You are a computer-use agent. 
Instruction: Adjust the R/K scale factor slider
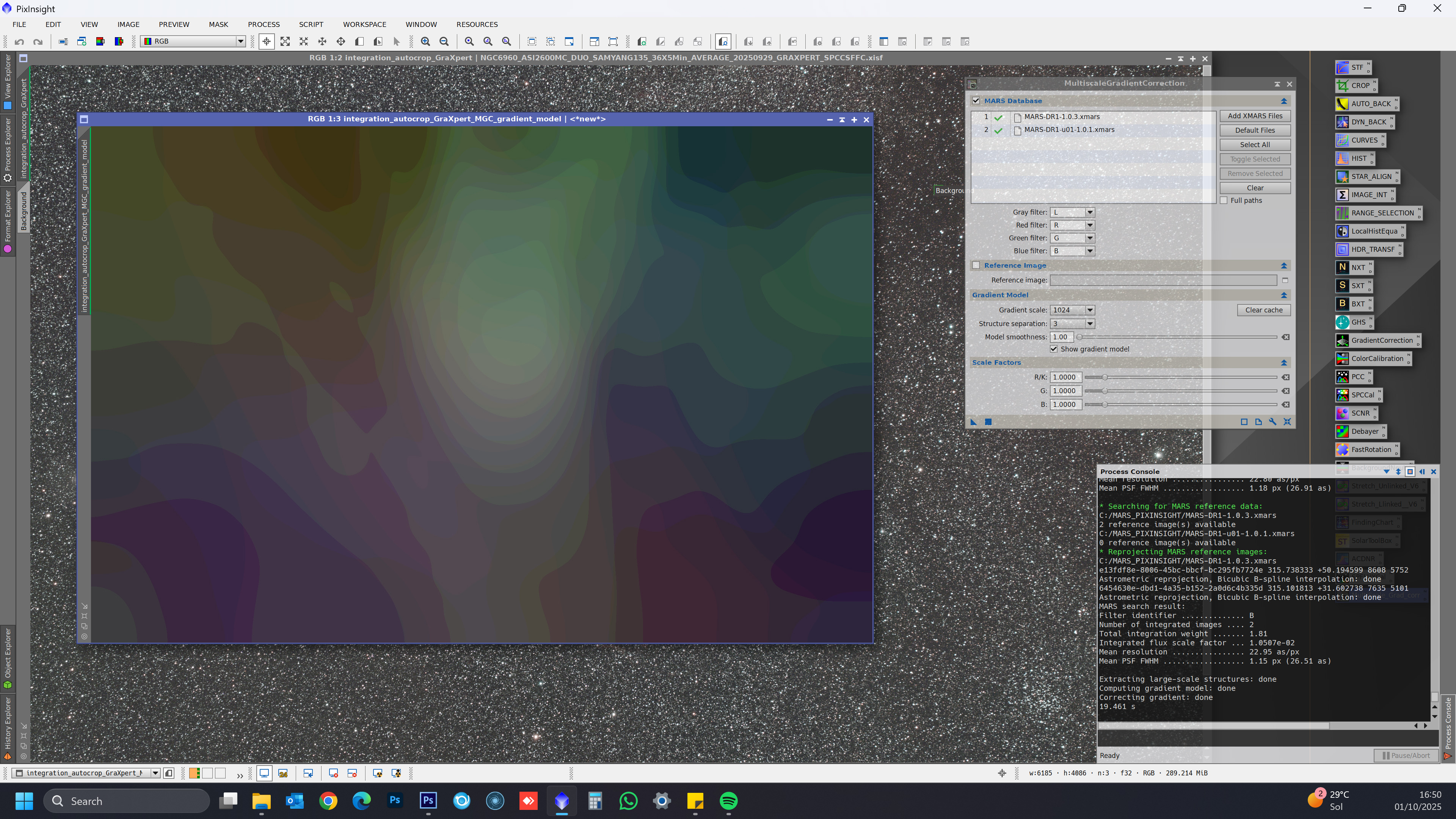(1105, 378)
